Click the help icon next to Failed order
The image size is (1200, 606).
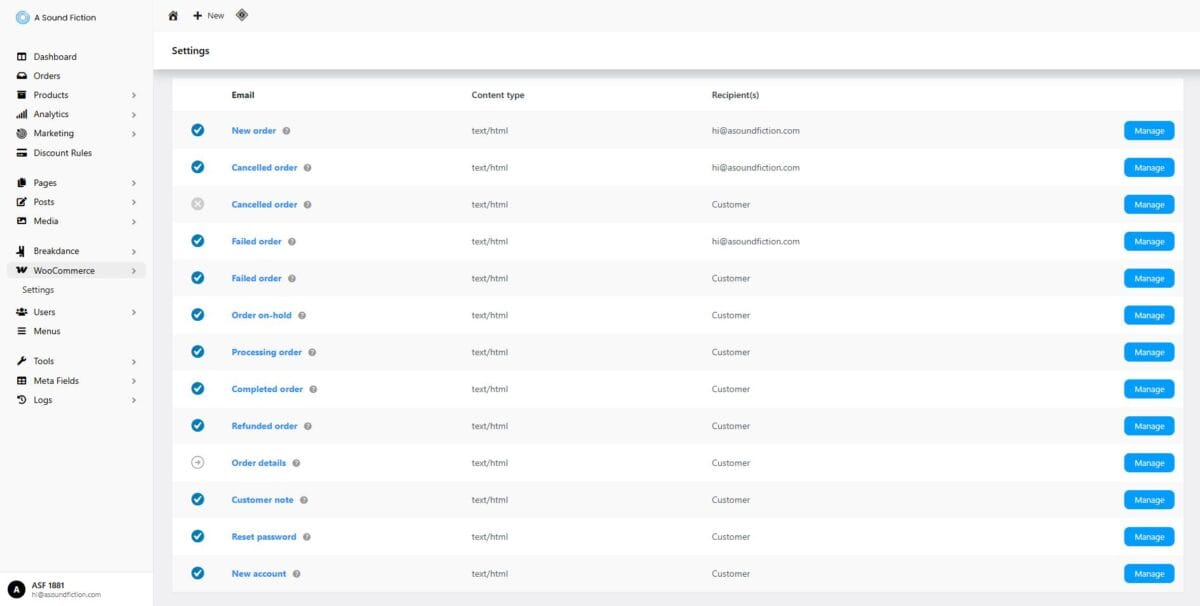292,241
